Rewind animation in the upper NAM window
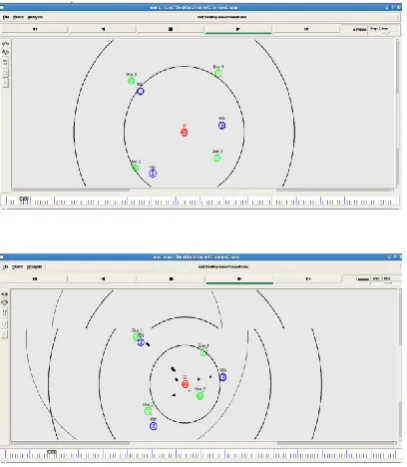Viewport: 407px width, 467px height. pyautogui.click(x=35, y=29)
